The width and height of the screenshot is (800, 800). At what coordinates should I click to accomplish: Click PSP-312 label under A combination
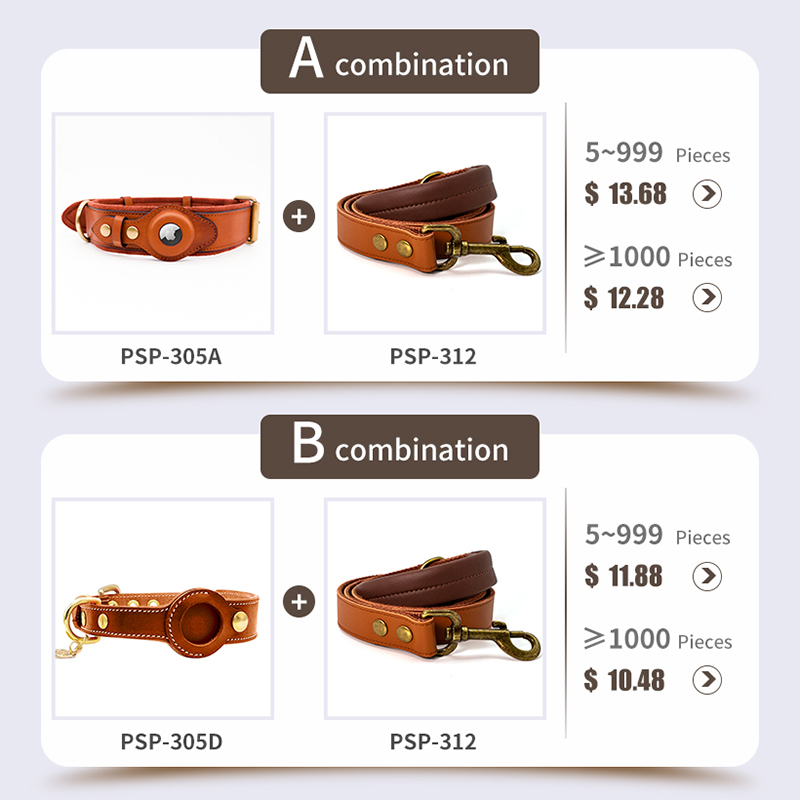(433, 355)
